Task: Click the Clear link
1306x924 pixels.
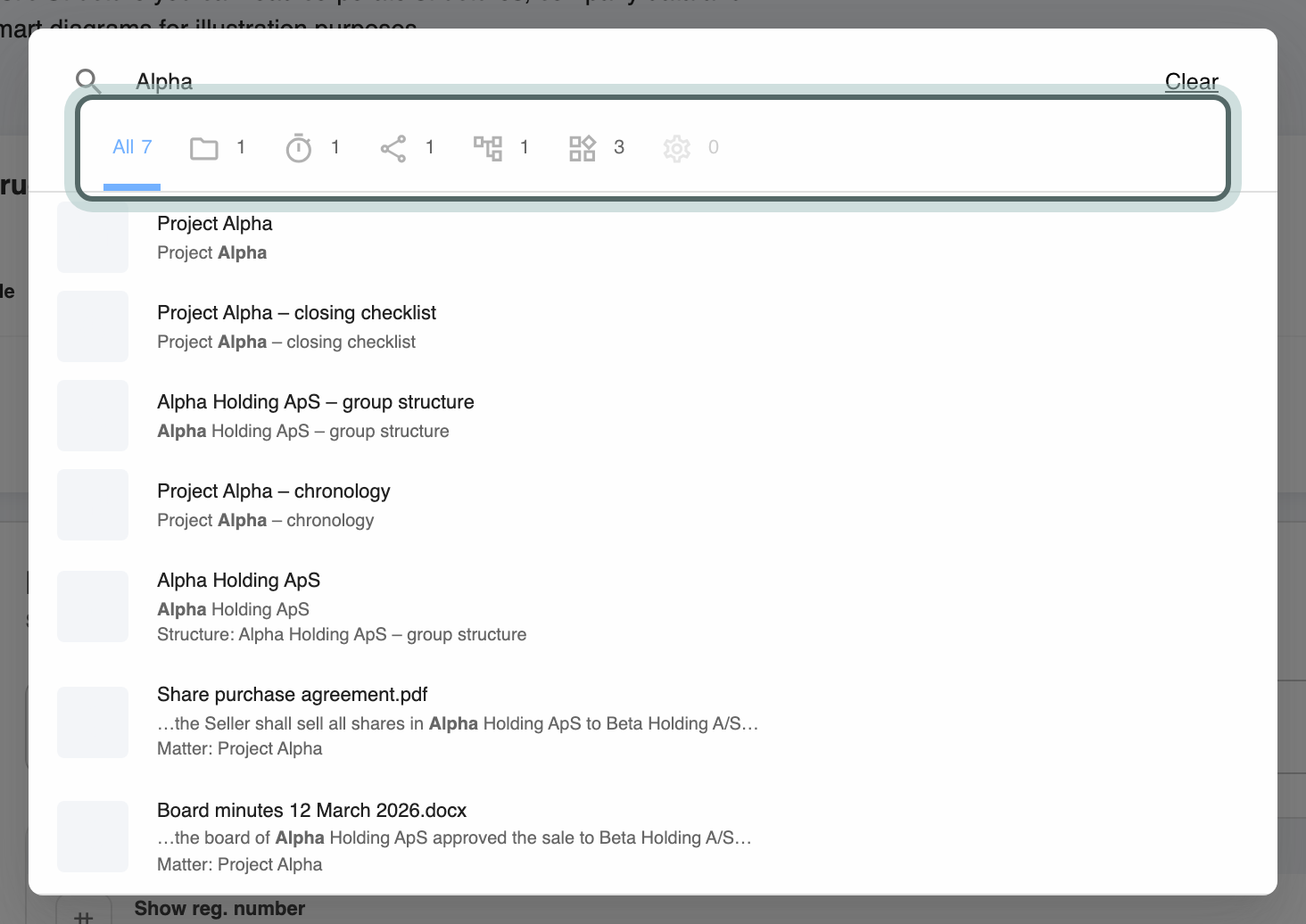Action: pyautogui.click(x=1191, y=81)
